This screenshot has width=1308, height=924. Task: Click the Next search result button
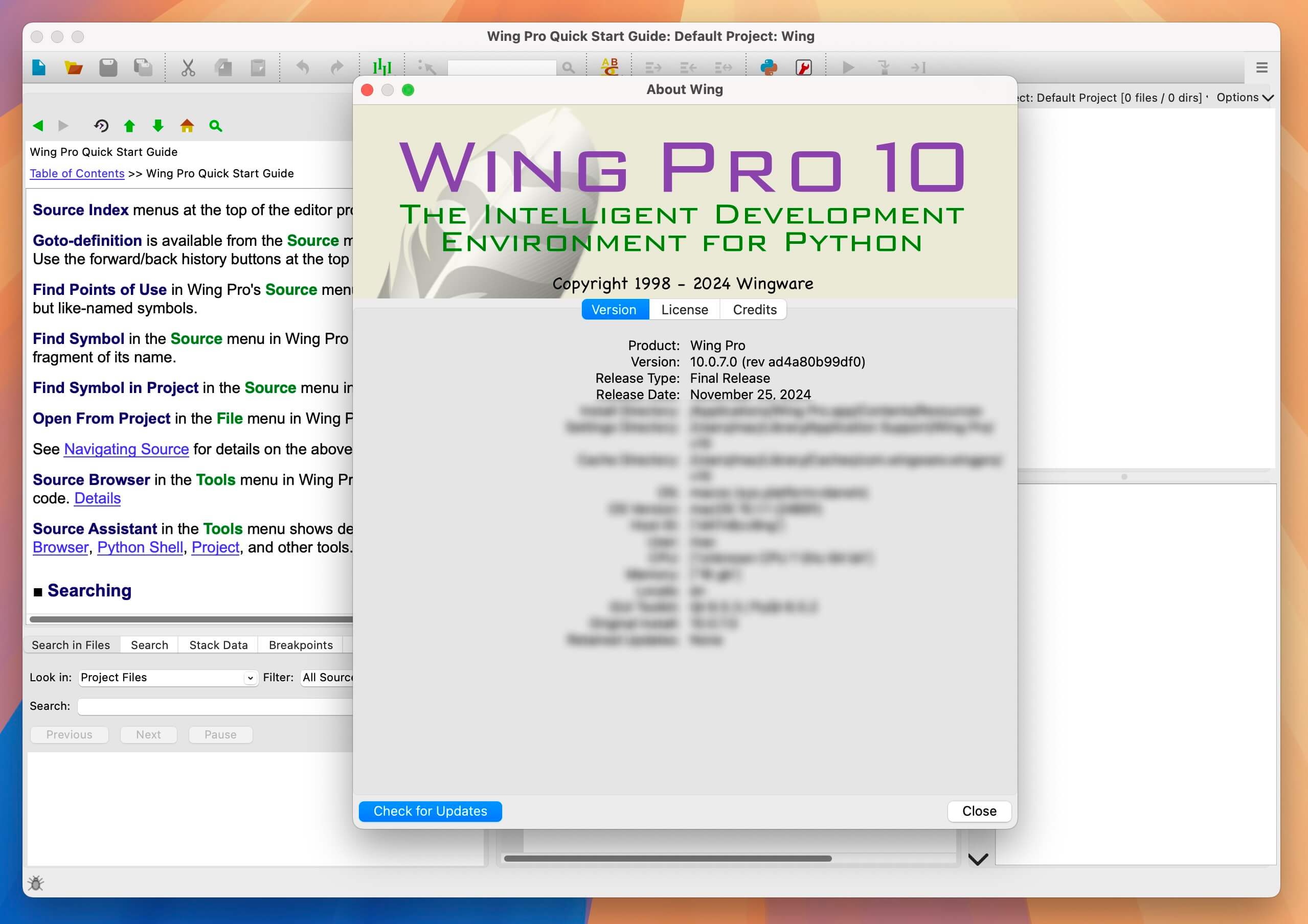click(x=149, y=735)
